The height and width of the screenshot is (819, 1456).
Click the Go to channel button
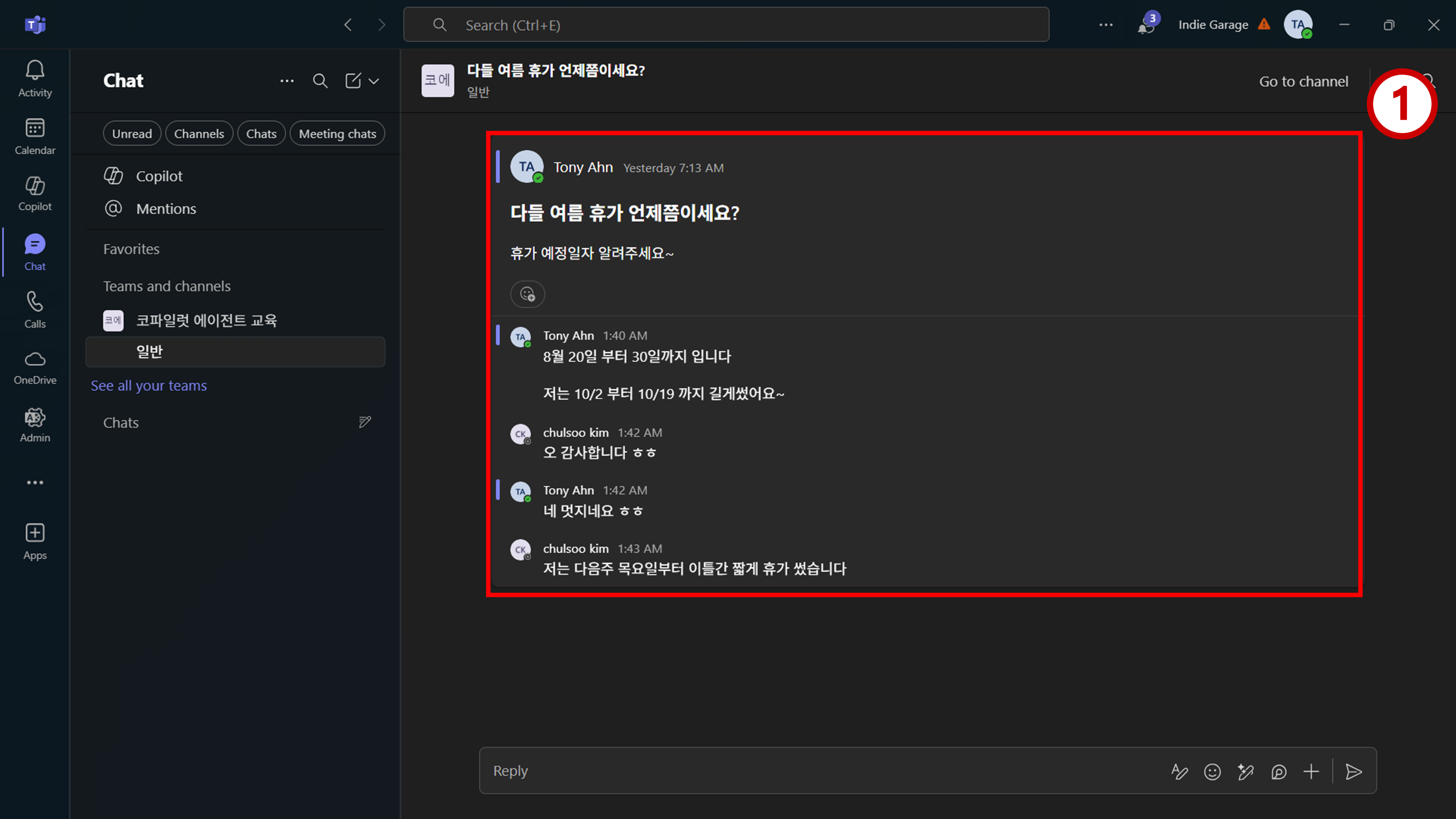(x=1303, y=82)
